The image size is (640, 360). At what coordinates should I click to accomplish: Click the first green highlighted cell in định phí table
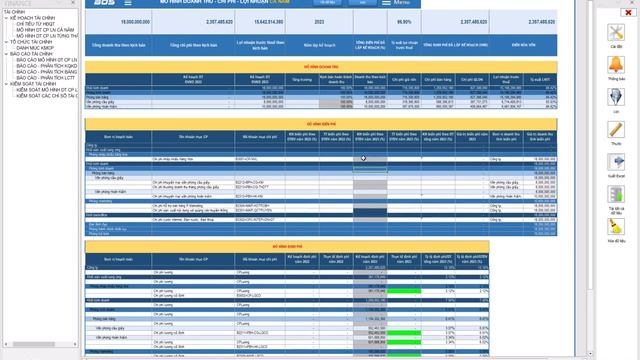[x=404, y=291]
